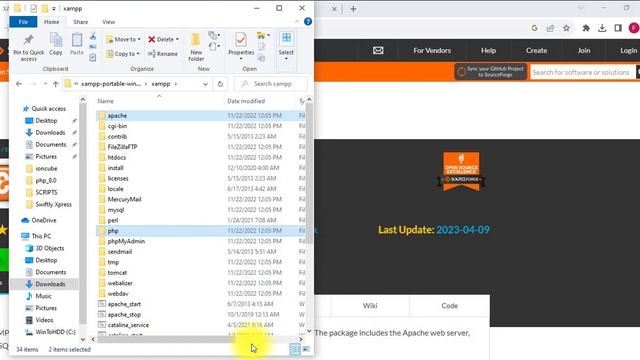Click the Join link on SourceForge
Viewport: 640px width, 360px height.
click(584, 51)
